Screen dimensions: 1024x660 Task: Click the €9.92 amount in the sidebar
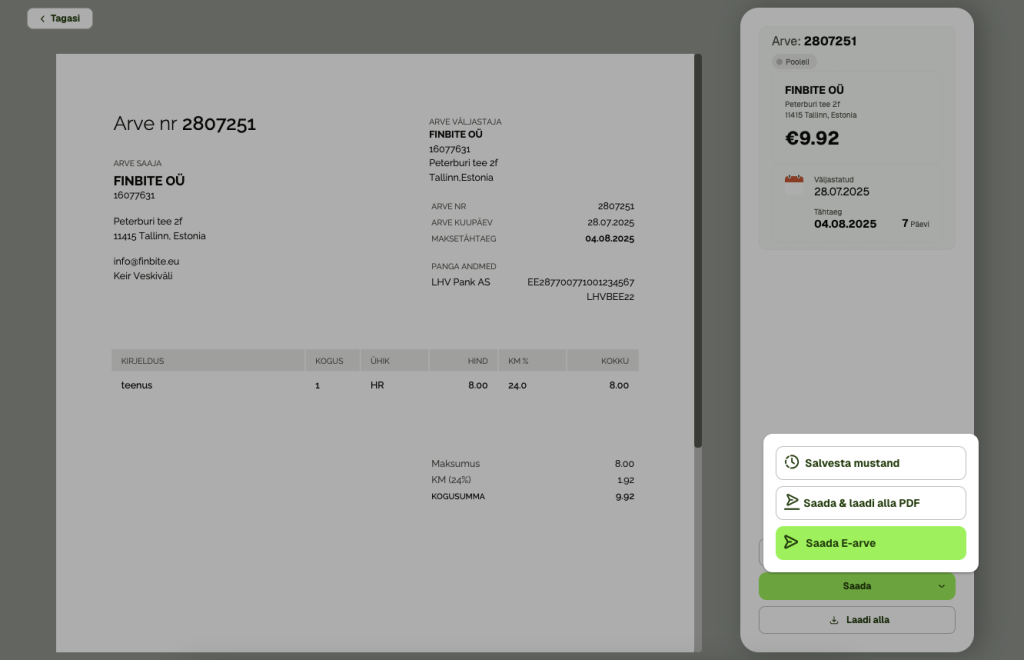[x=812, y=138]
